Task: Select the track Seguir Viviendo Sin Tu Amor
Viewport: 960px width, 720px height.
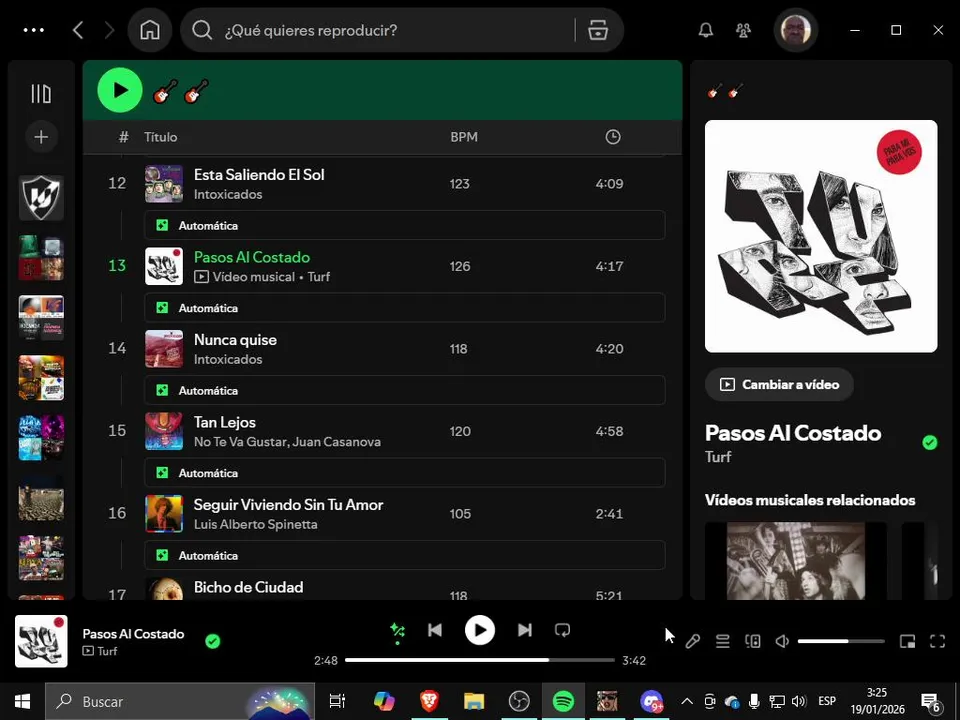Action: click(x=288, y=505)
